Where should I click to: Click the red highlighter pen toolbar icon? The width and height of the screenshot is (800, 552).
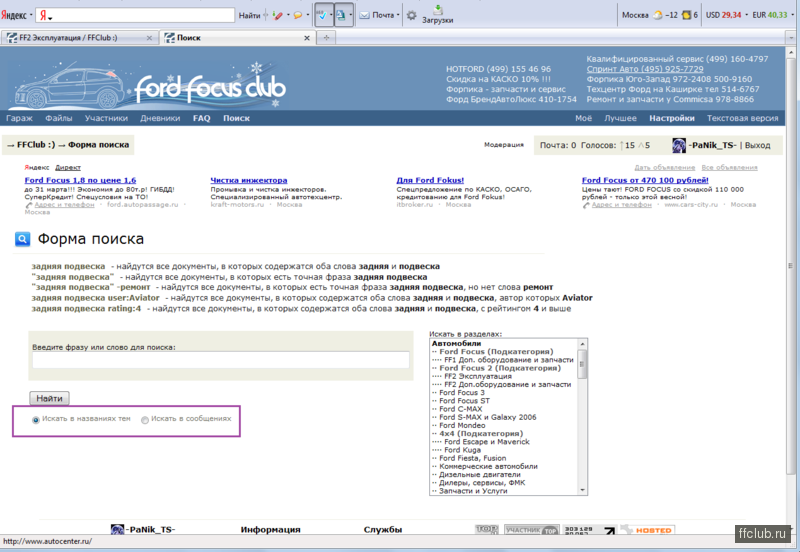(278, 15)
